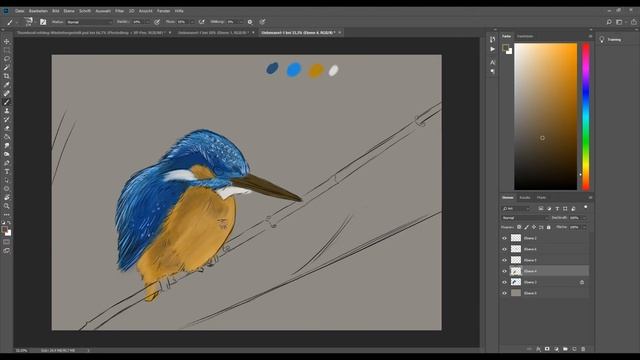The image size is (640, 360).
Task: Switch to the middle Unbenannt document tab
Action: 213,32
